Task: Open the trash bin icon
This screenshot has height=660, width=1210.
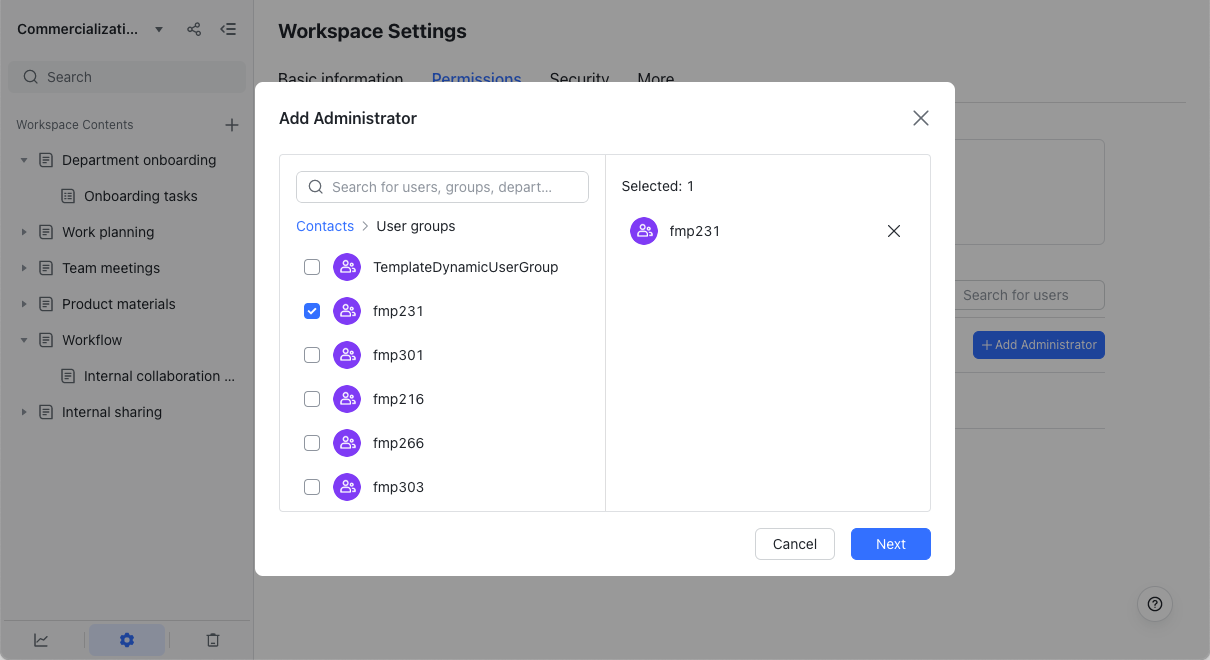Action: pyautogui.click(x=213, y=640)
